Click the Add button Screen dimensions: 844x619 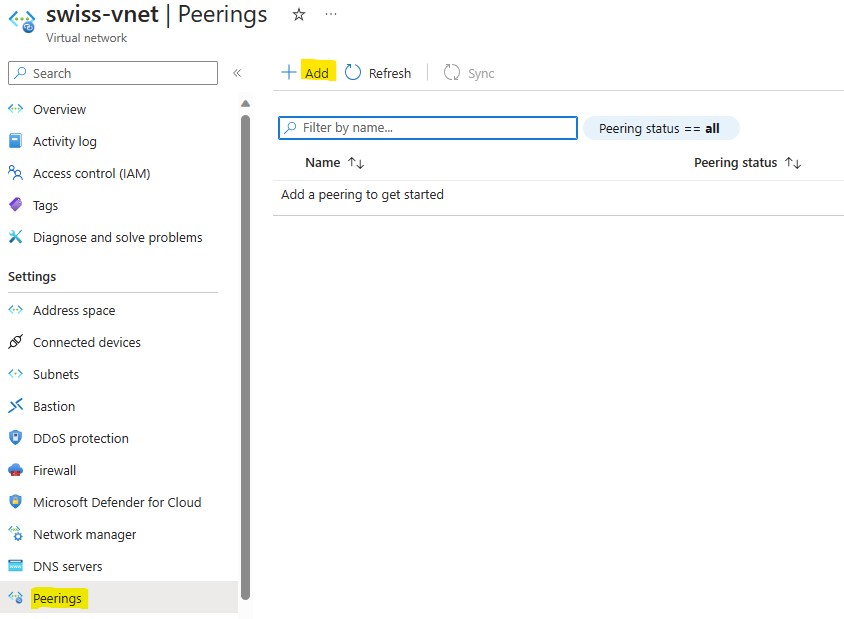(x=316, y=73)
